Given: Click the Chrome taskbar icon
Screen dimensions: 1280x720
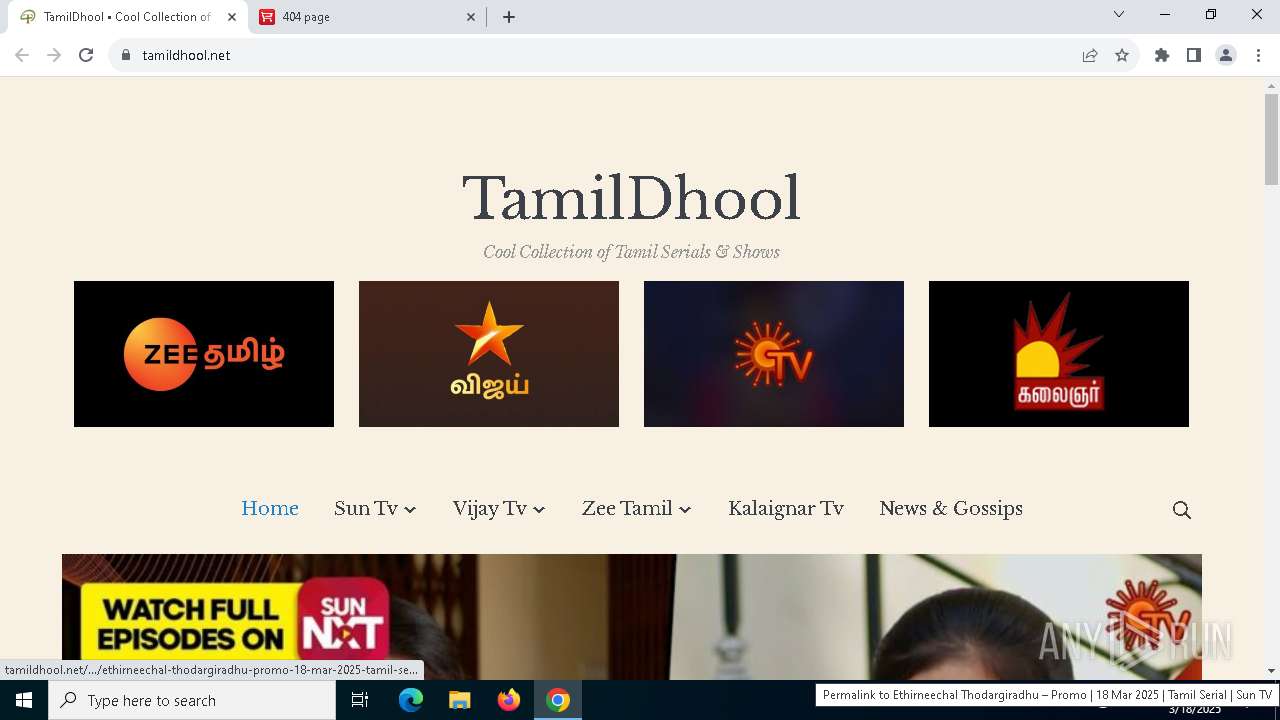Looking at the screenshot, I should [x=558, y=700].
